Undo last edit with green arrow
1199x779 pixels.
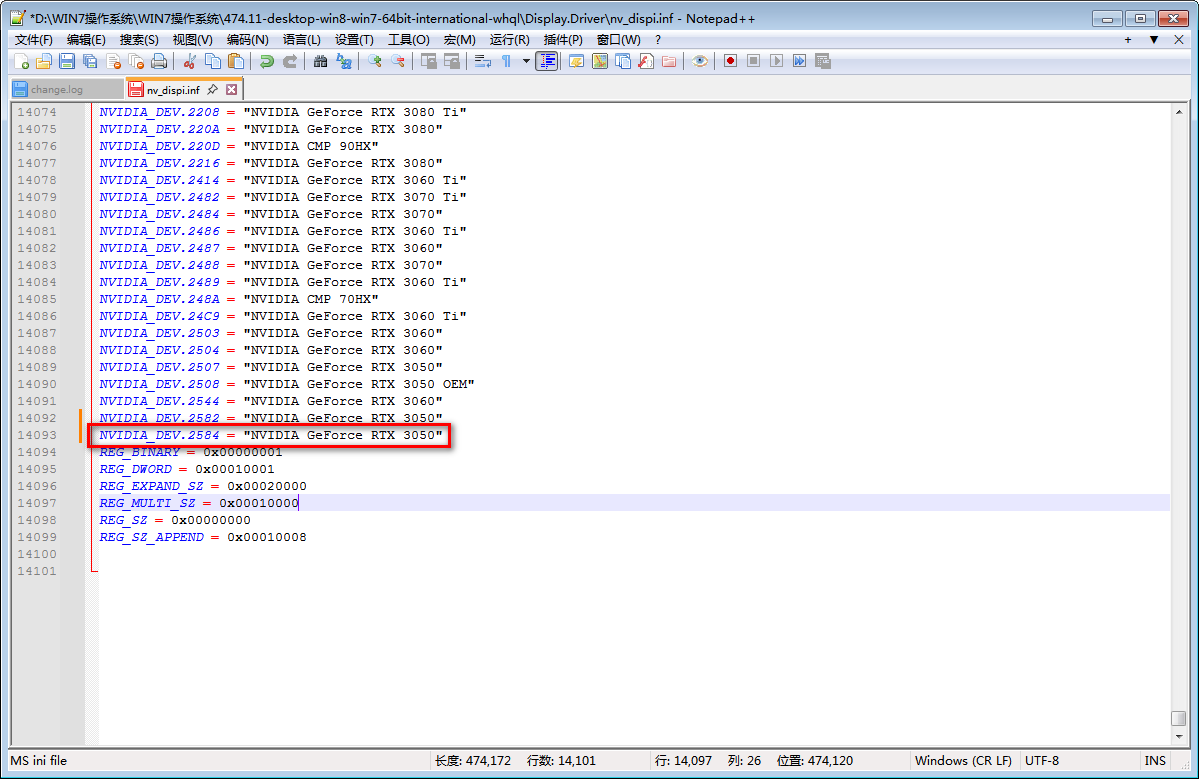point(266,61)
